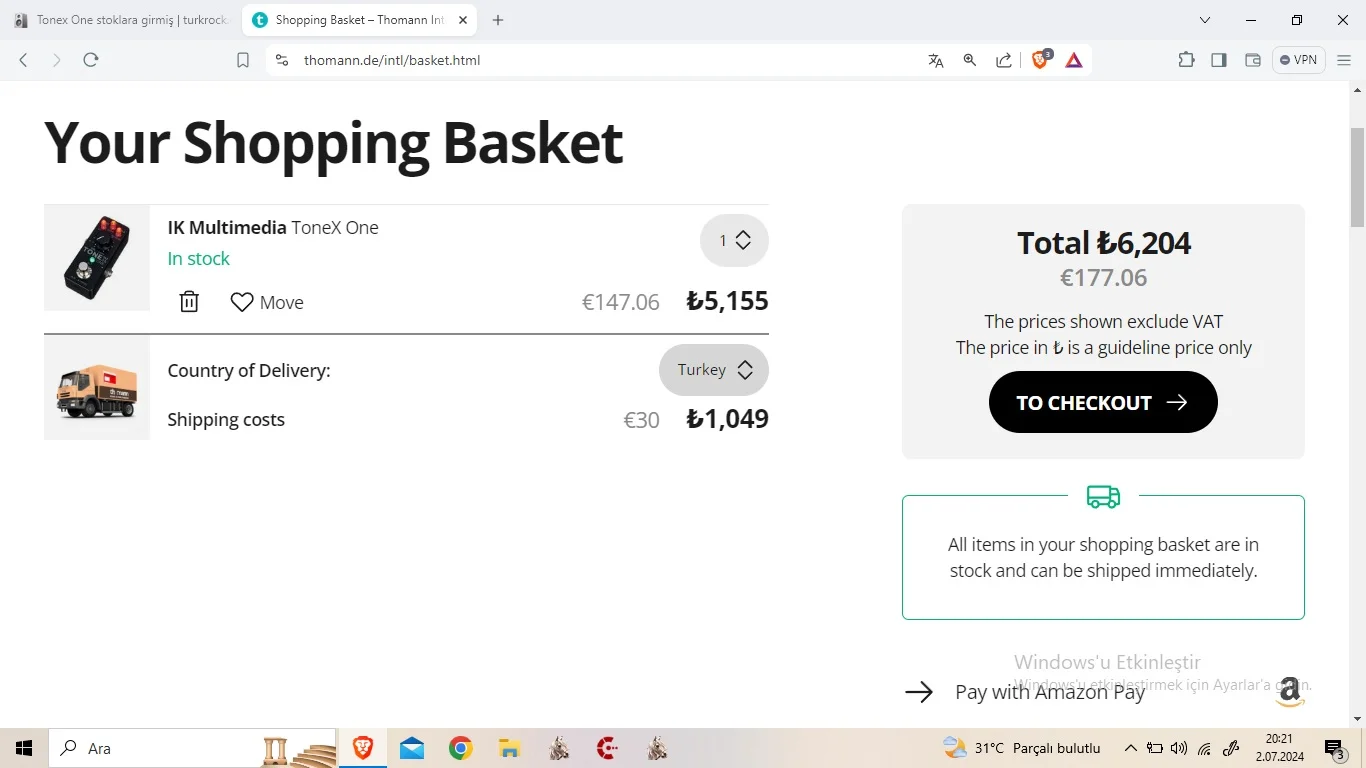
Task: Click the share page icon
Action: [x=1003, y=60]
